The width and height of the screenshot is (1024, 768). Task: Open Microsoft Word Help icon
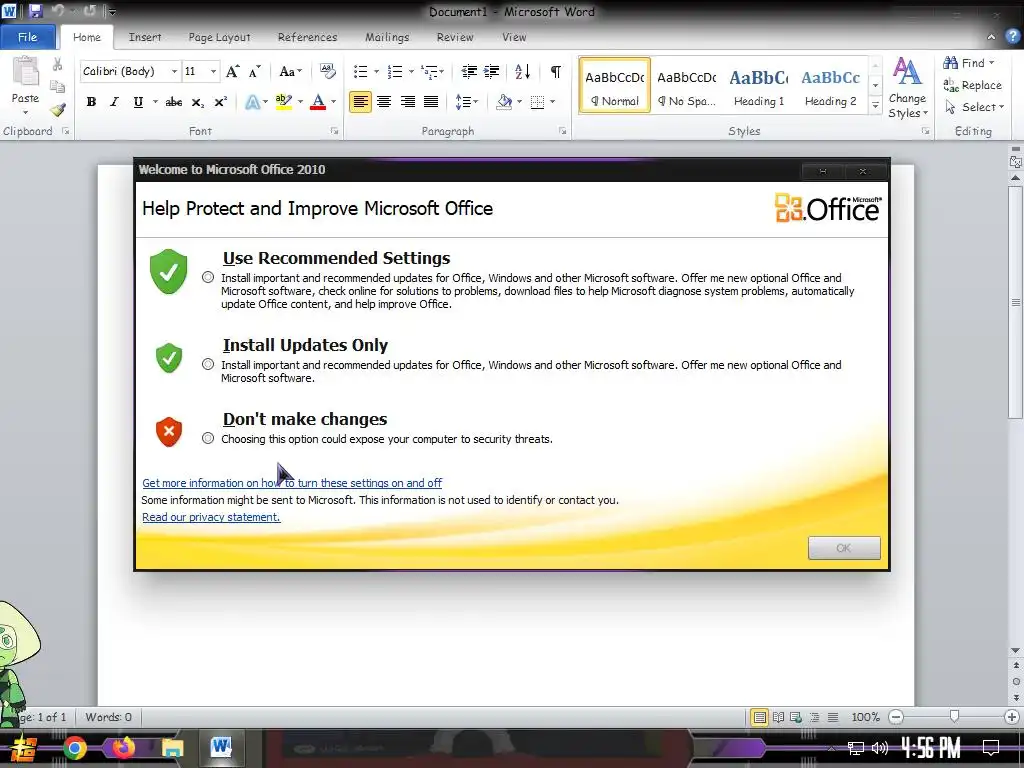1012,37
